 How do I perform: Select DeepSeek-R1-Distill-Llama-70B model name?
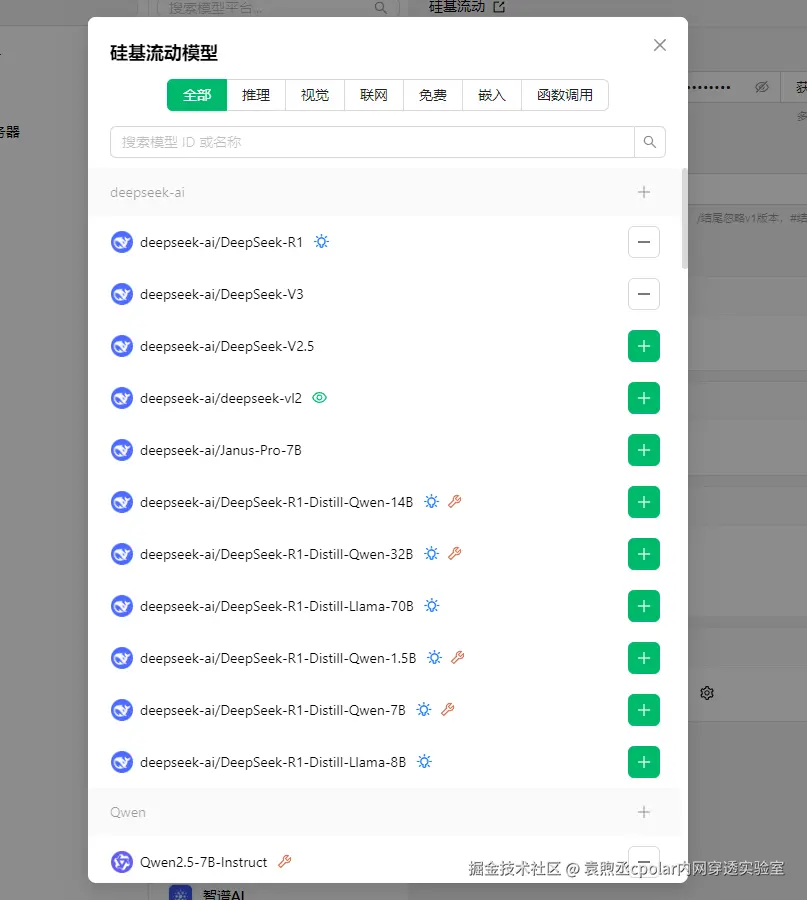[277, 606]
